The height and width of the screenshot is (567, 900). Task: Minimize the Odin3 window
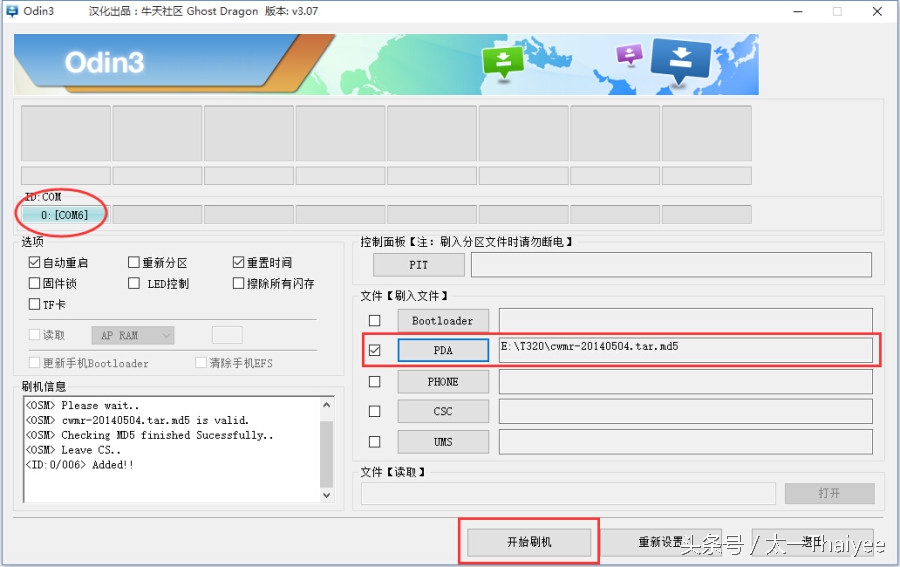(798, 11)
